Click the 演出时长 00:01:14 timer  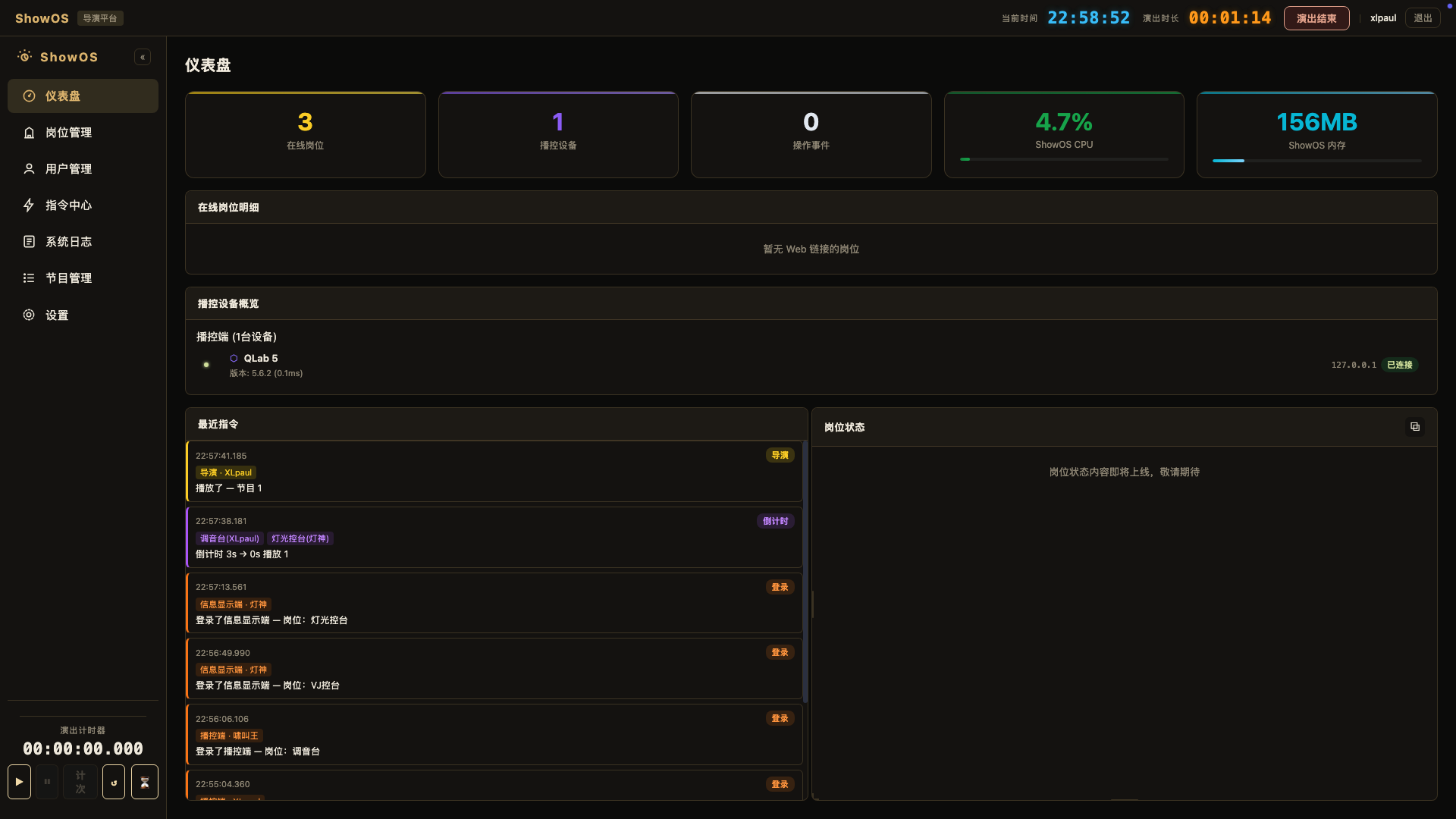point(1229,18)
